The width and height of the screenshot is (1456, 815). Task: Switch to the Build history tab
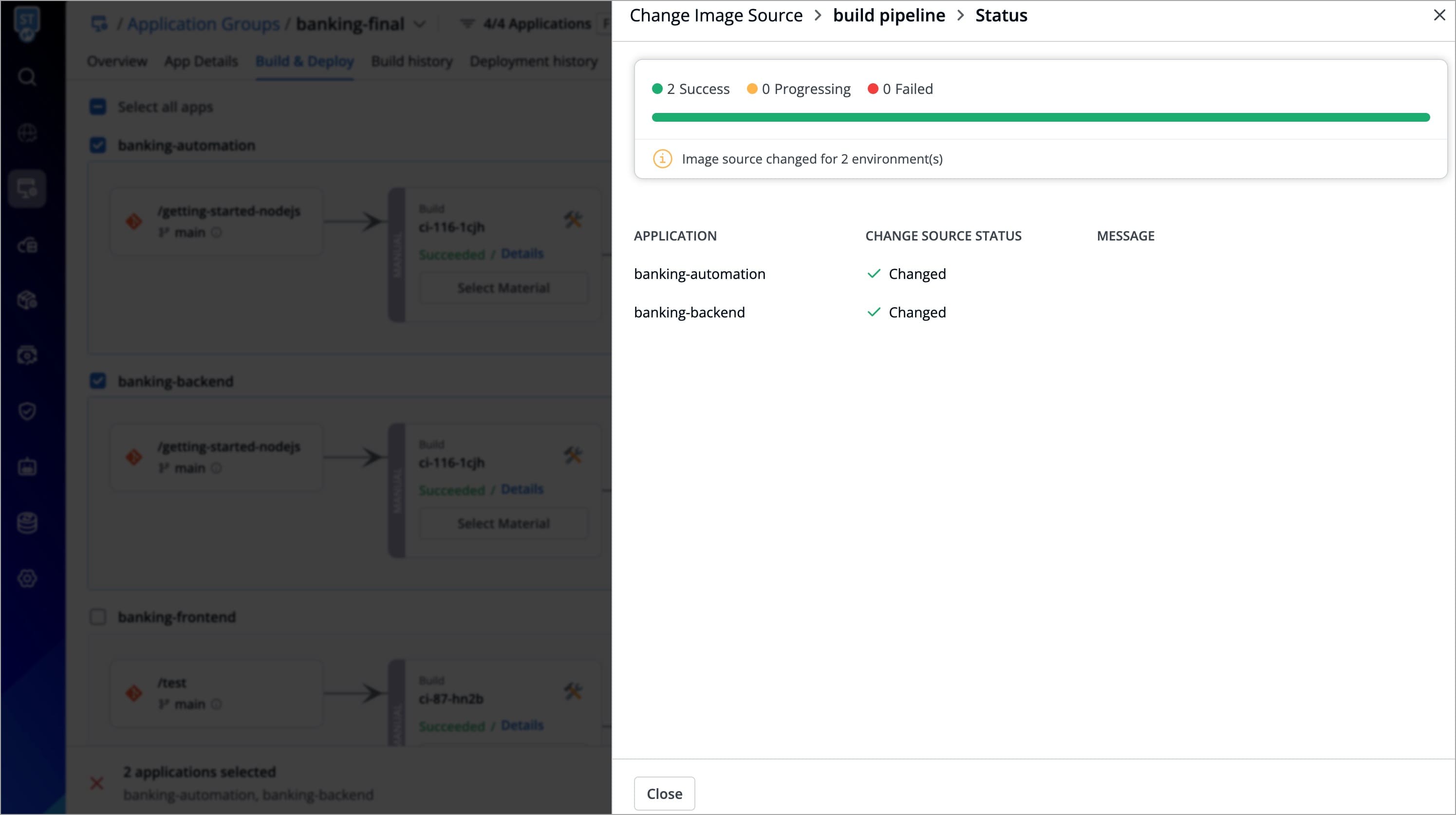(411, 61)
